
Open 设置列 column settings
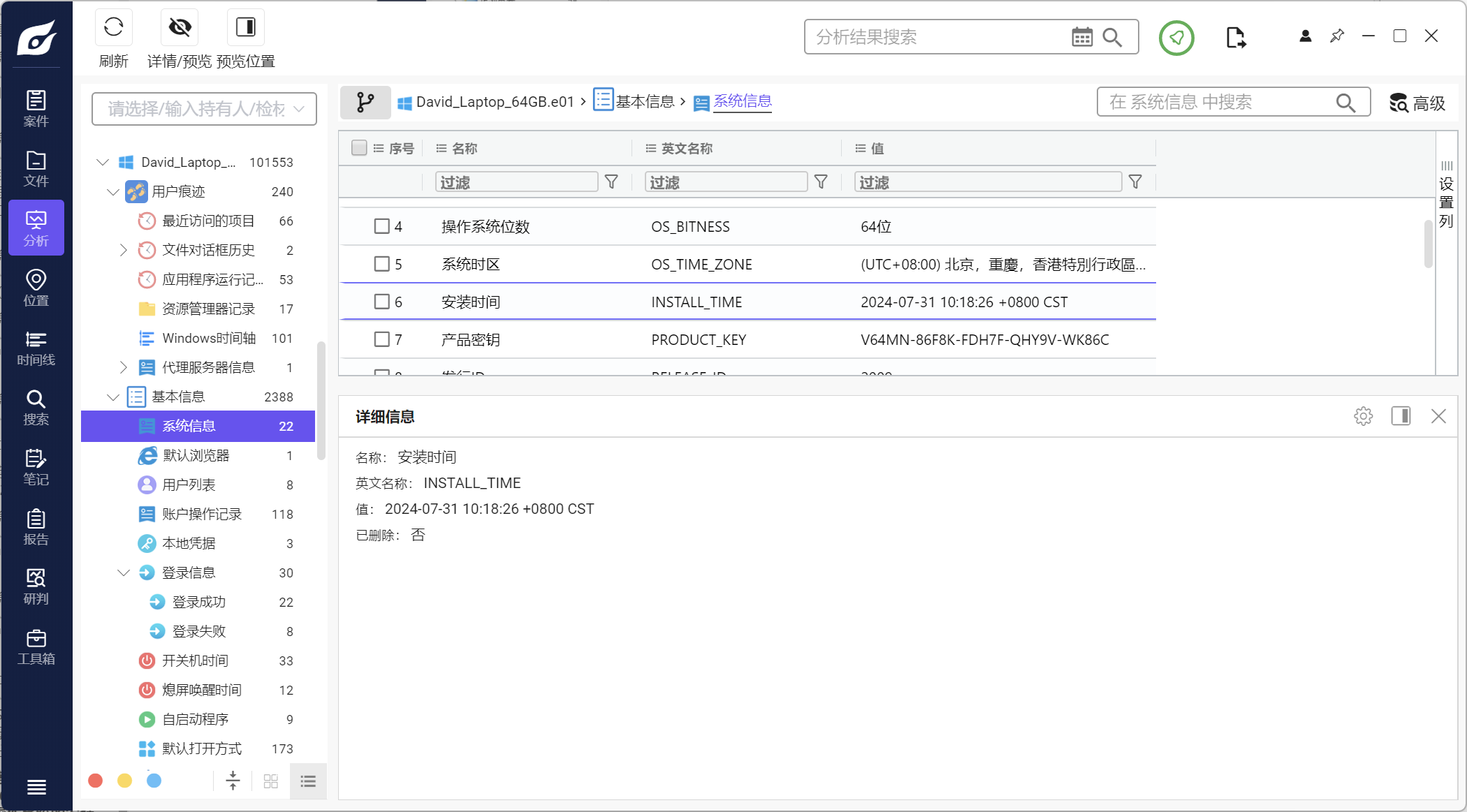coord(1446,194)
